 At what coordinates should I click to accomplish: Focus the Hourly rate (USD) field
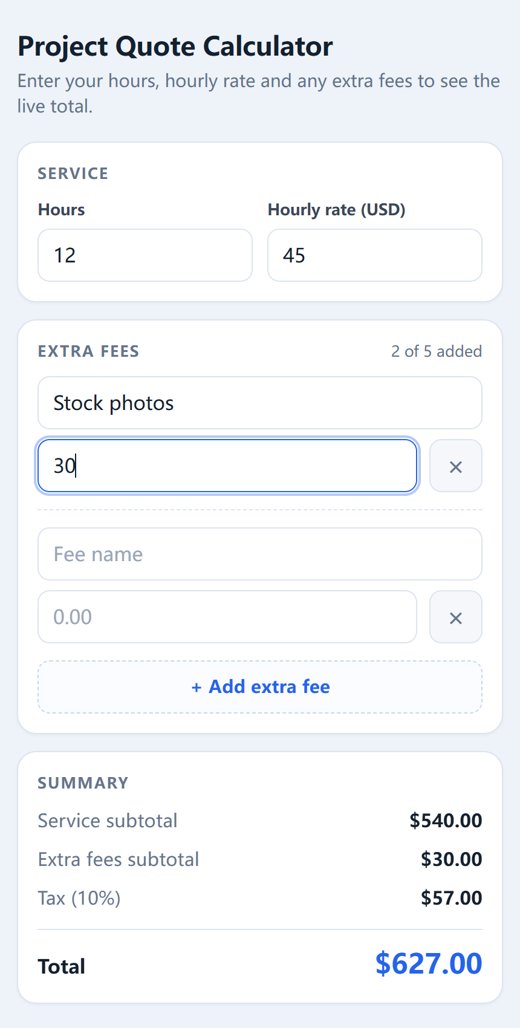(375, 255)
